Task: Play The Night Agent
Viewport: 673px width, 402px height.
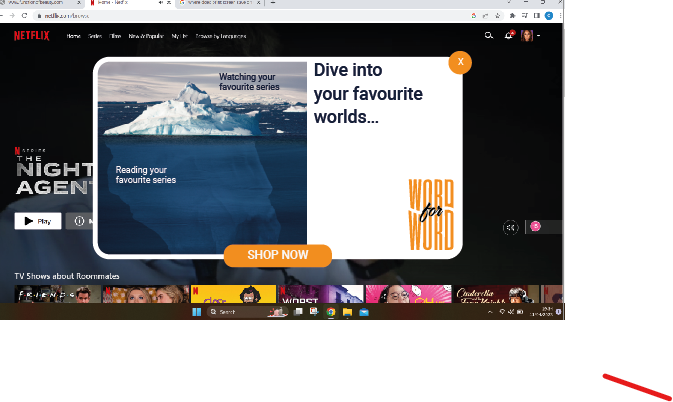Action: pyautogui.click(x=38, y=221)
